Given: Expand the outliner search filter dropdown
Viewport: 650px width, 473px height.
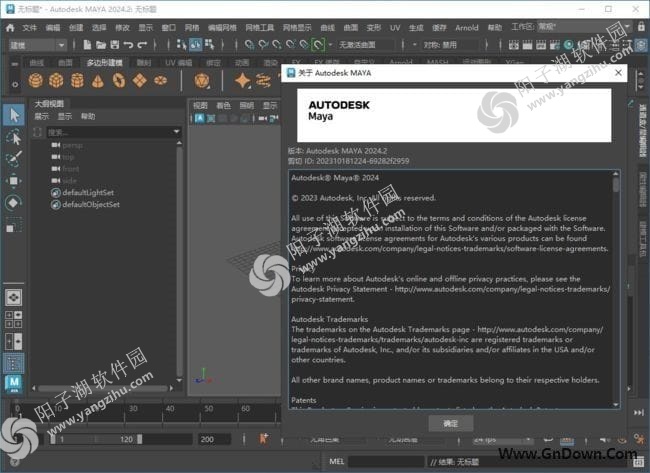Looking at the screenshot, I should coord(176,132).
